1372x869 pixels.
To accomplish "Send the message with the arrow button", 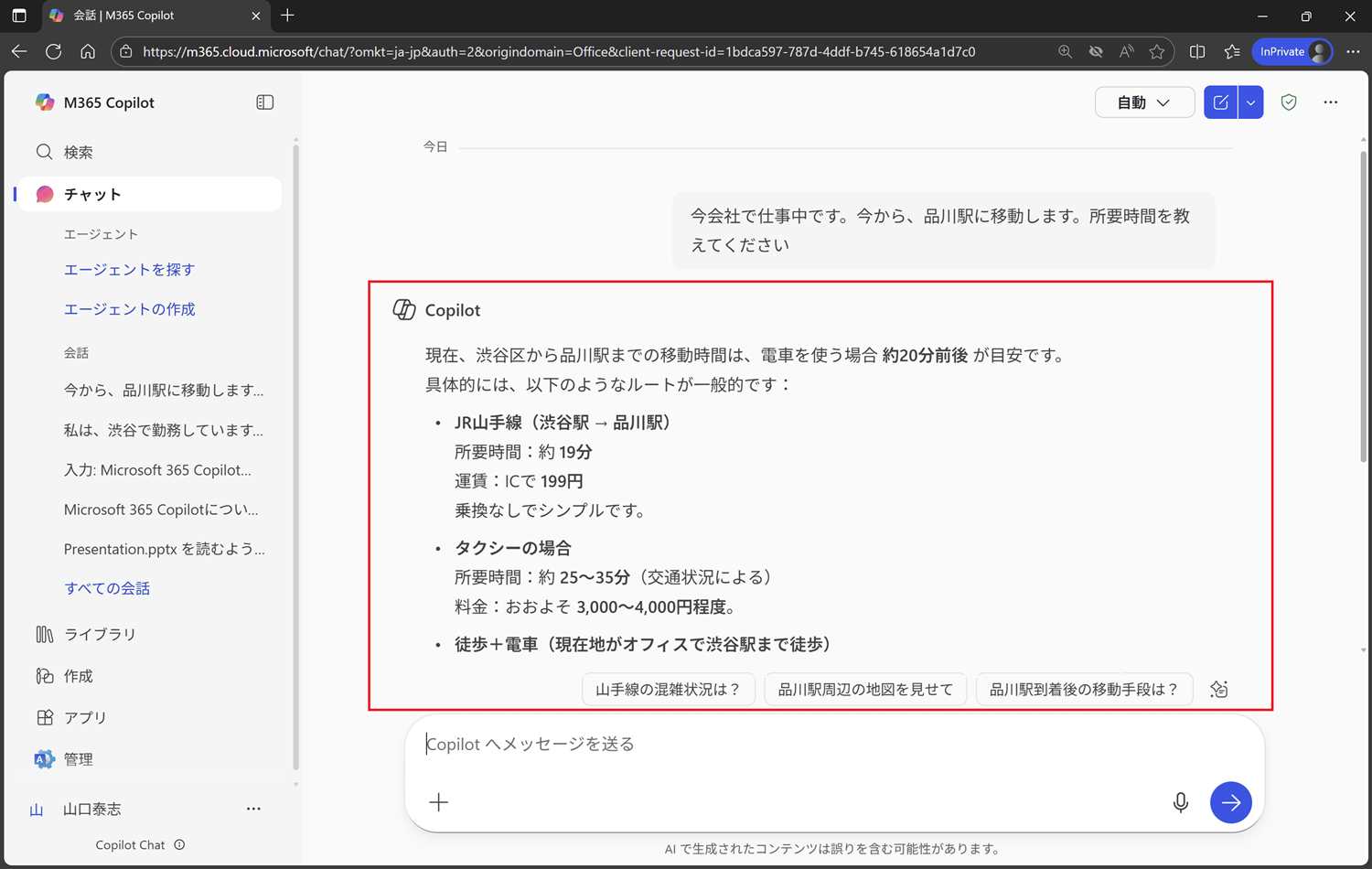I will tap(1231, 802).
